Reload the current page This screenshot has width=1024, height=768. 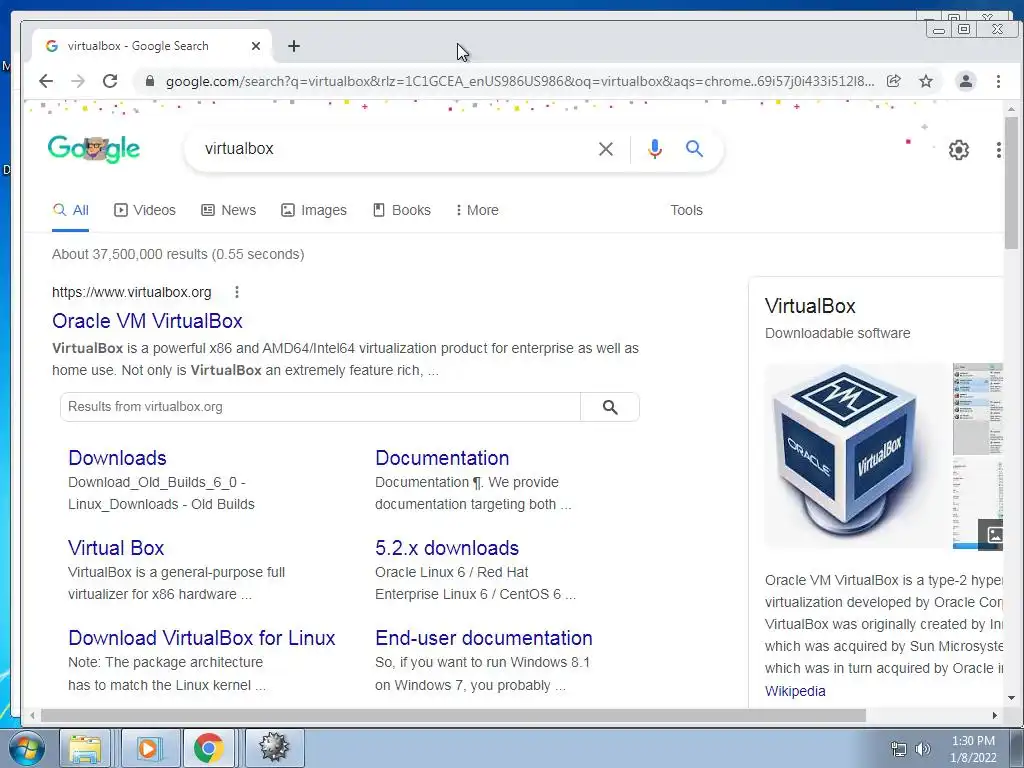[x=110, y=81]
